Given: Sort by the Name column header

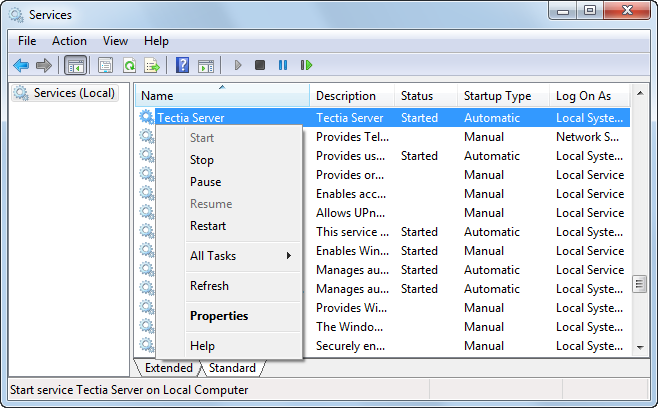Looking at the screenshot, I should pyautogui.click(x=222, y=96).
